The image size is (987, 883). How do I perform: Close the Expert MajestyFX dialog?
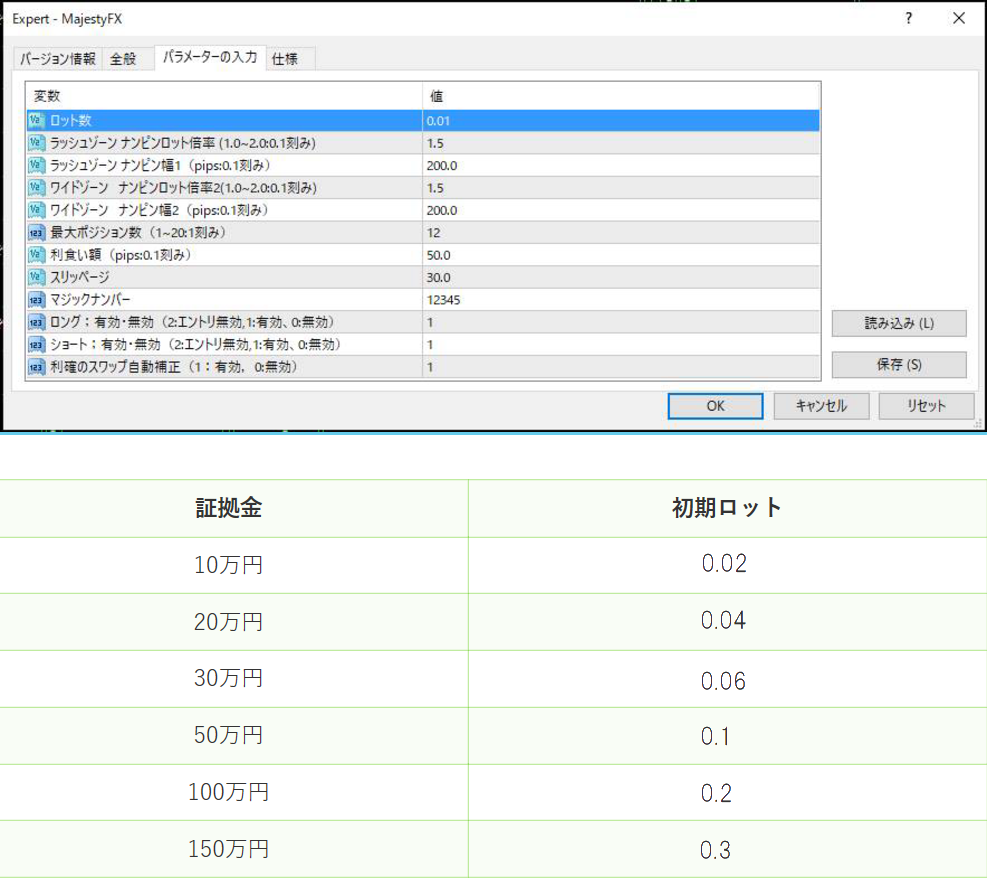959,18
